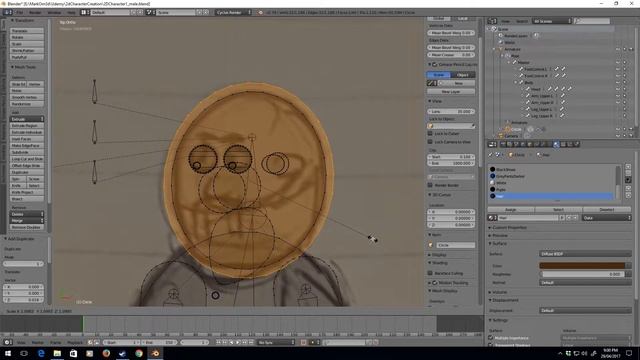Toggle Lock to Cursor checkbox
The width and height of the screenshot is (640, 360).
[x=430, y=133]
